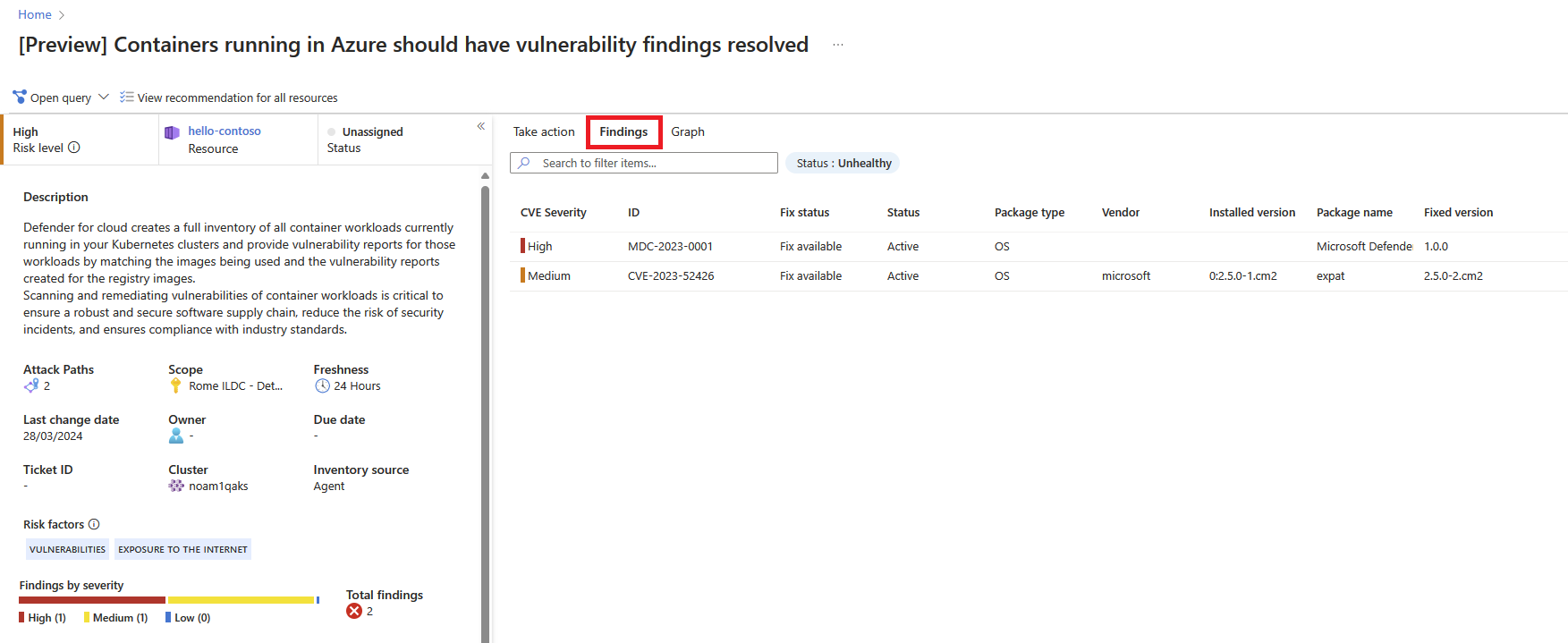Screen dimensions: 1568x643
Task: Select the MDC-2023-0001 finding
Action: (670, 246)
